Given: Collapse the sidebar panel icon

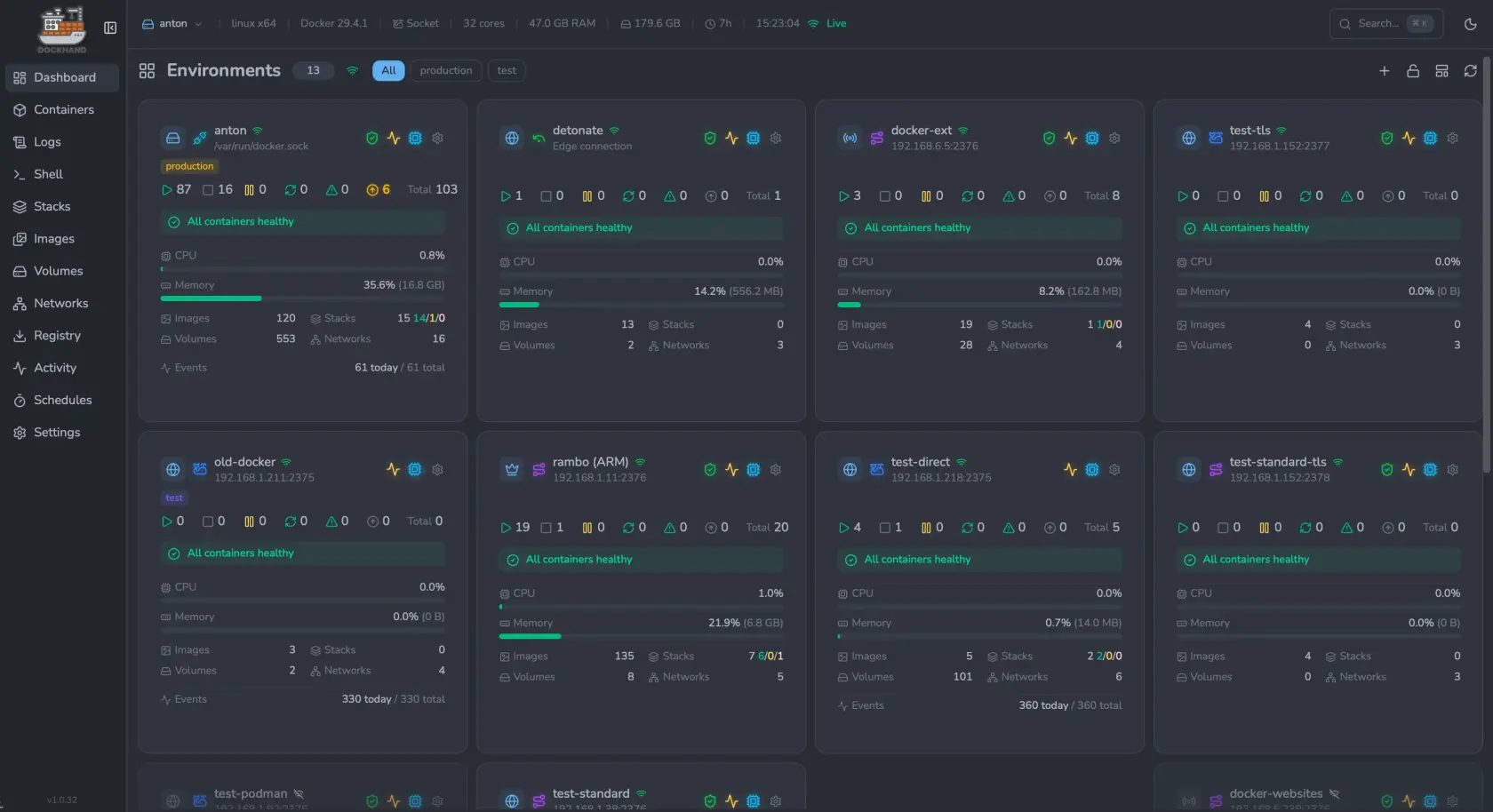Looking at the screenshot, I should [x=110, y=28].
